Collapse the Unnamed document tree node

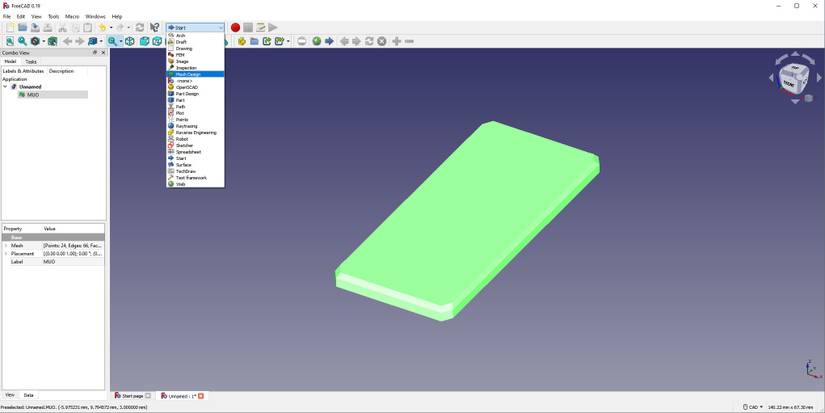(x=5, y=86)
